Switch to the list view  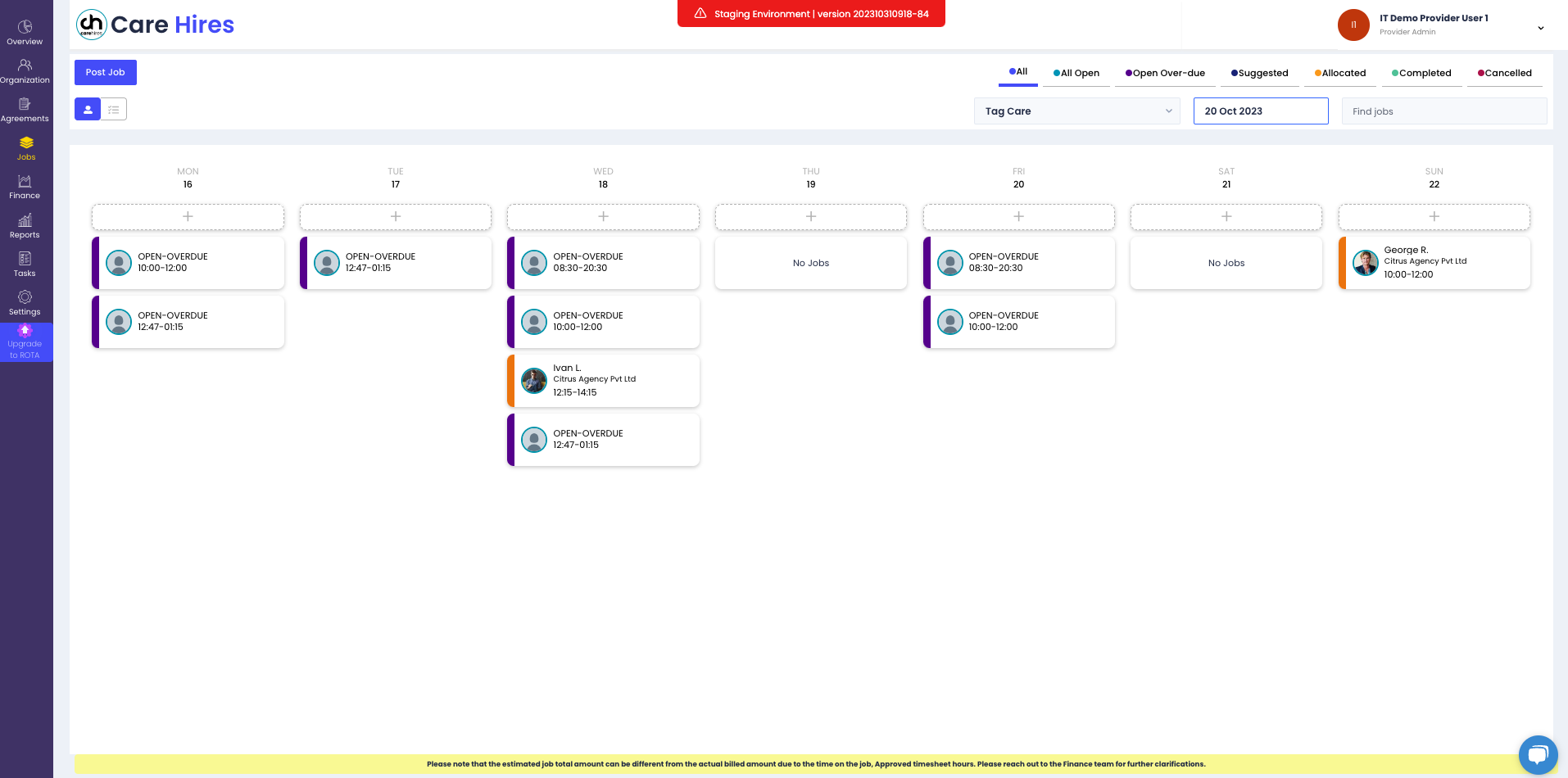point(114,109)
